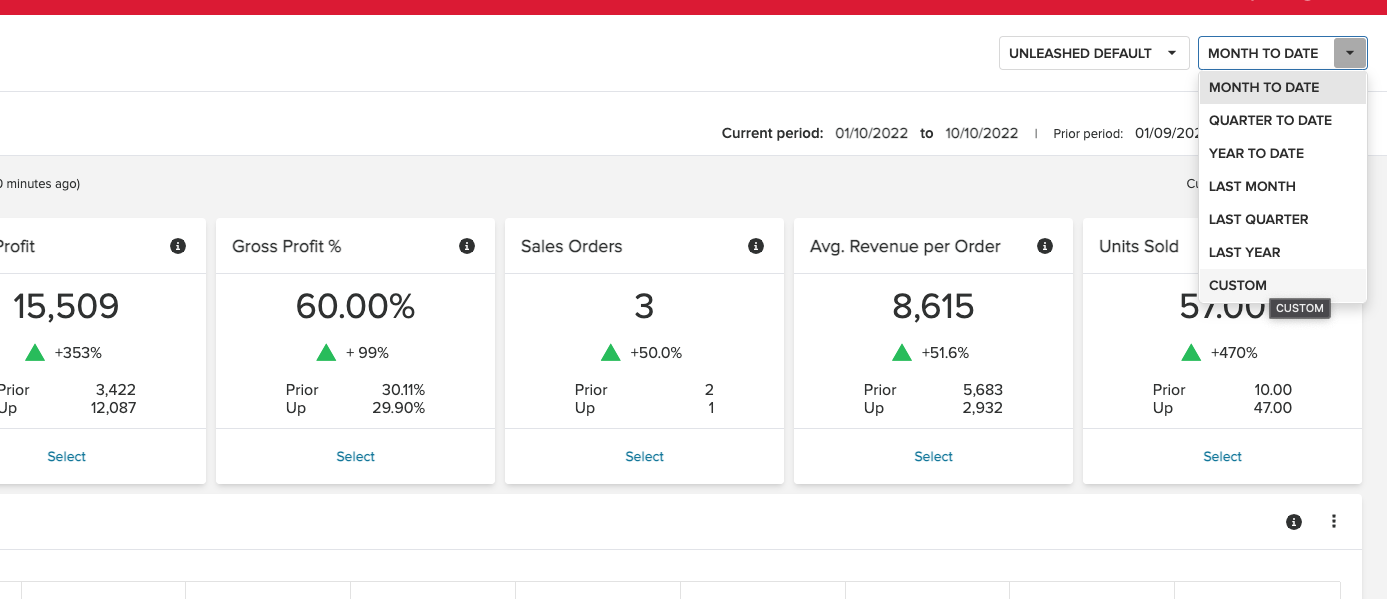This screenshot has width=1387, height=599.
Task: Select LAST YEAR in the period menu
Action: (x=1246, y=252)
